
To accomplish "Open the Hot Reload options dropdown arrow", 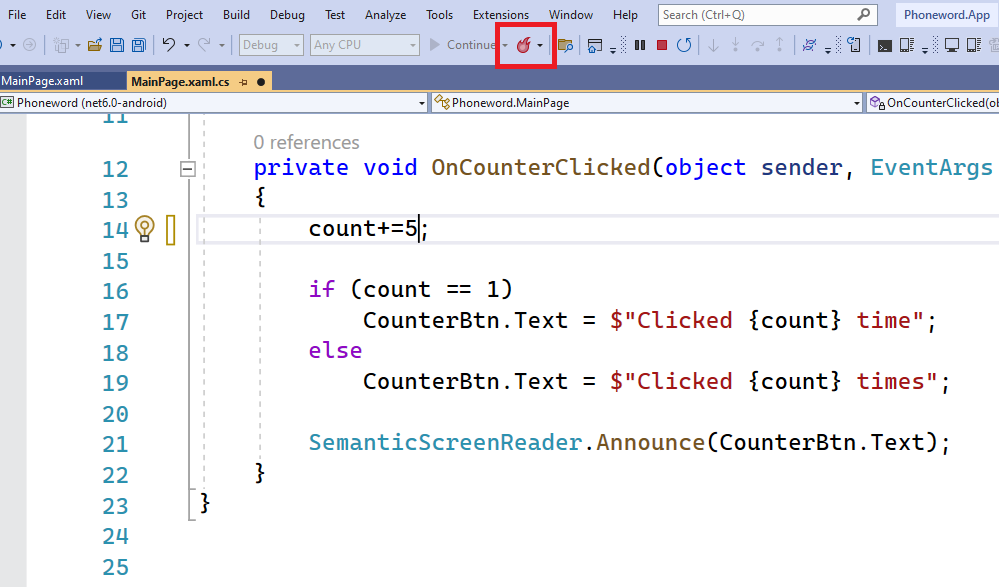I will (x=540, y=45).
